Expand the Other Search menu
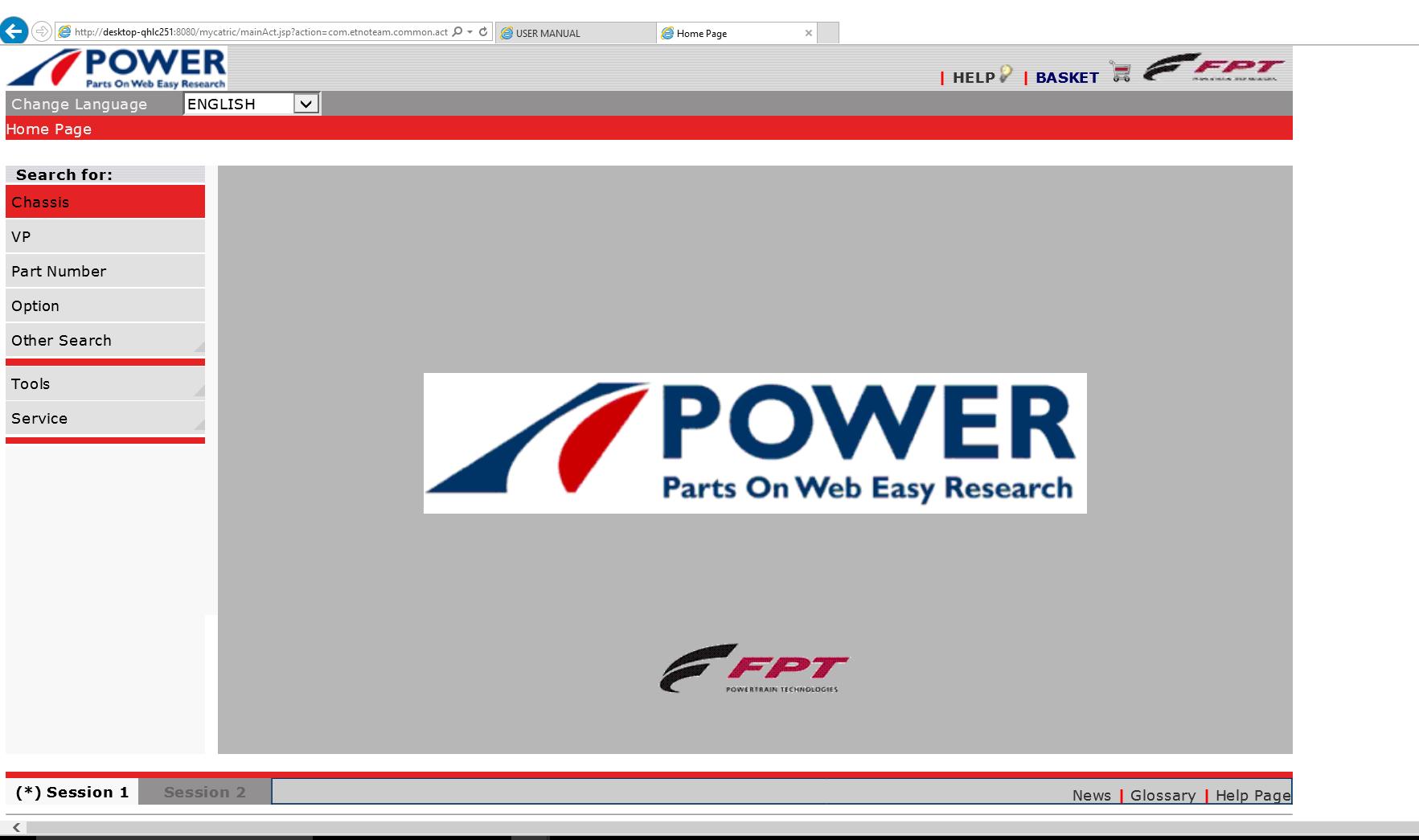Screen dimensions: 1419x840 [105, 340]
